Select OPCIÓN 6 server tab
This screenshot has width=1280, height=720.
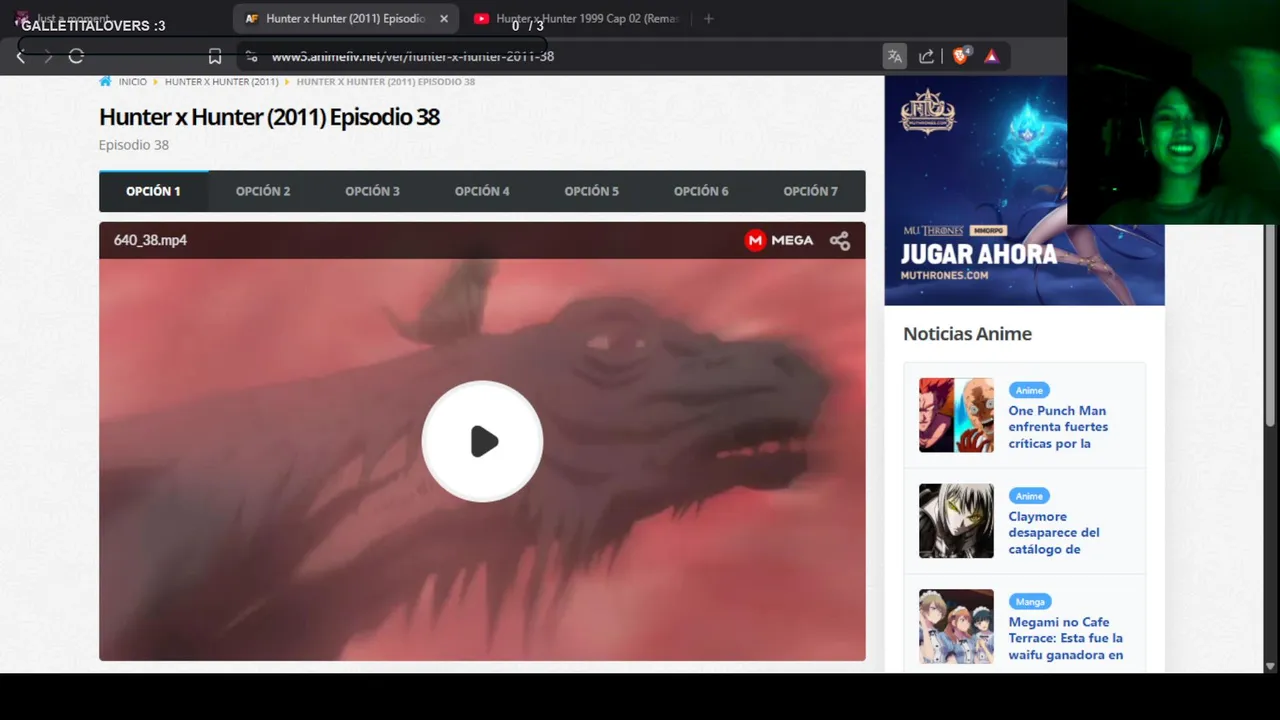701,191
